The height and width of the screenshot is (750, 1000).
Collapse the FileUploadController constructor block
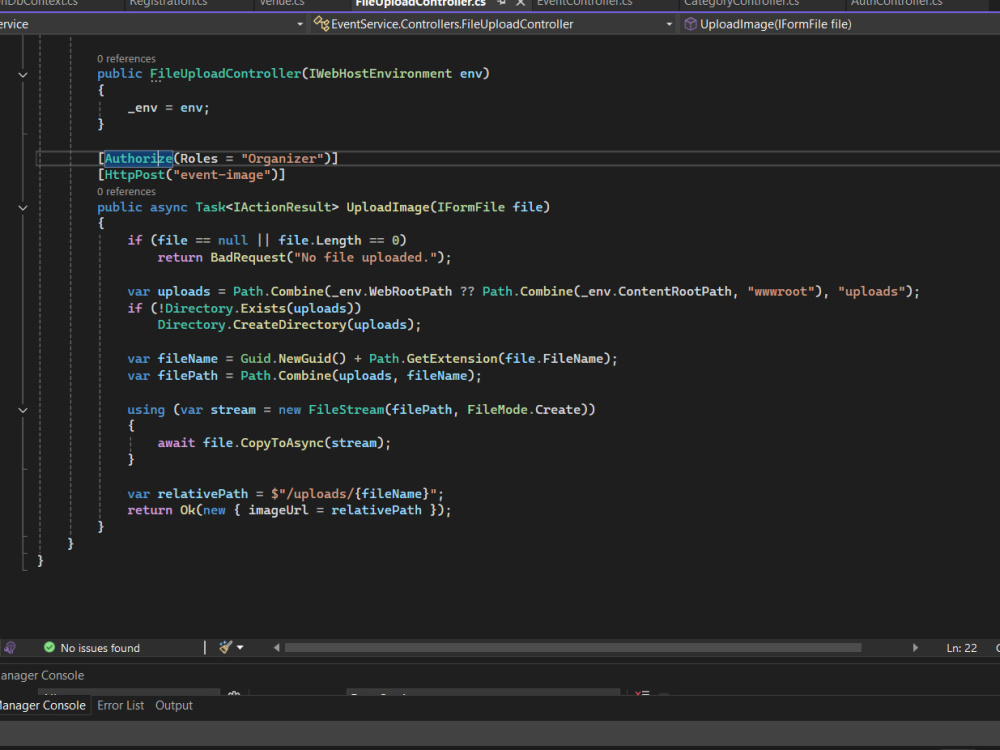click(23, 75)
